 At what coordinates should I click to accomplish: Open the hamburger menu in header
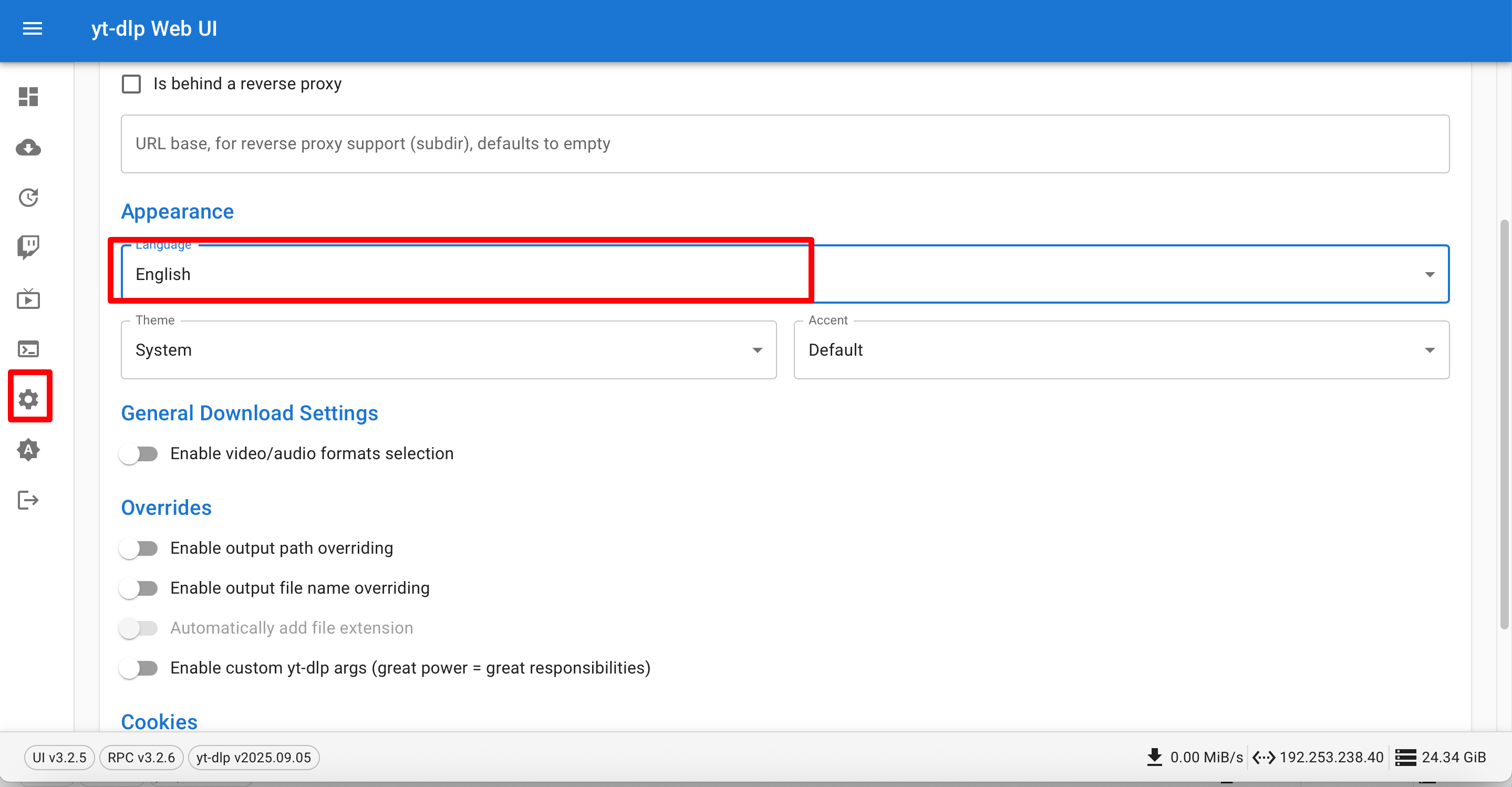[x=32, y=28]
